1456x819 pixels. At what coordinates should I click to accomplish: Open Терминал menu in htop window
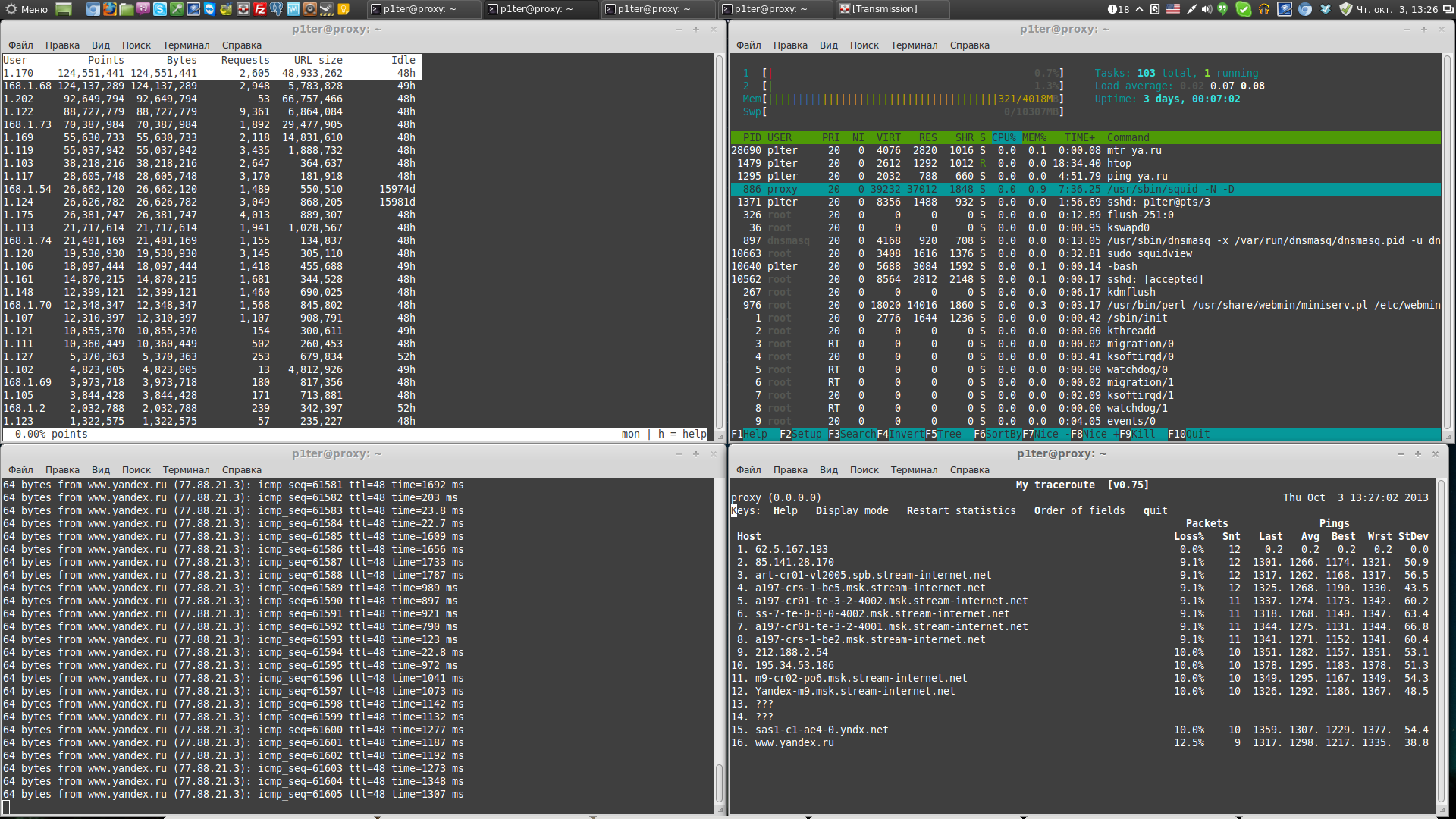coord(913,45)
